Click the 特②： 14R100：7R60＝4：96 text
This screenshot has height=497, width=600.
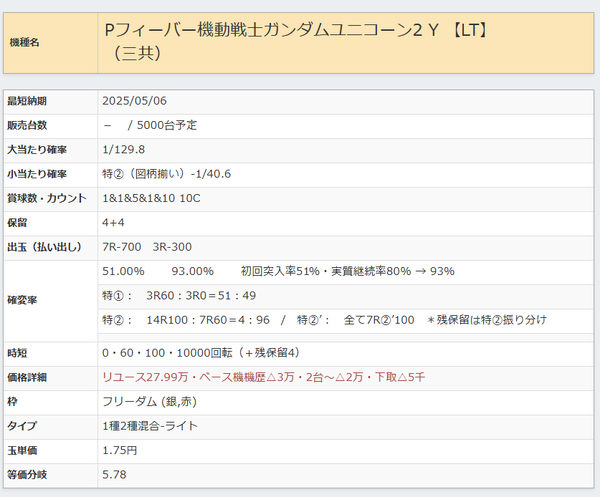(x=186, y=320)
